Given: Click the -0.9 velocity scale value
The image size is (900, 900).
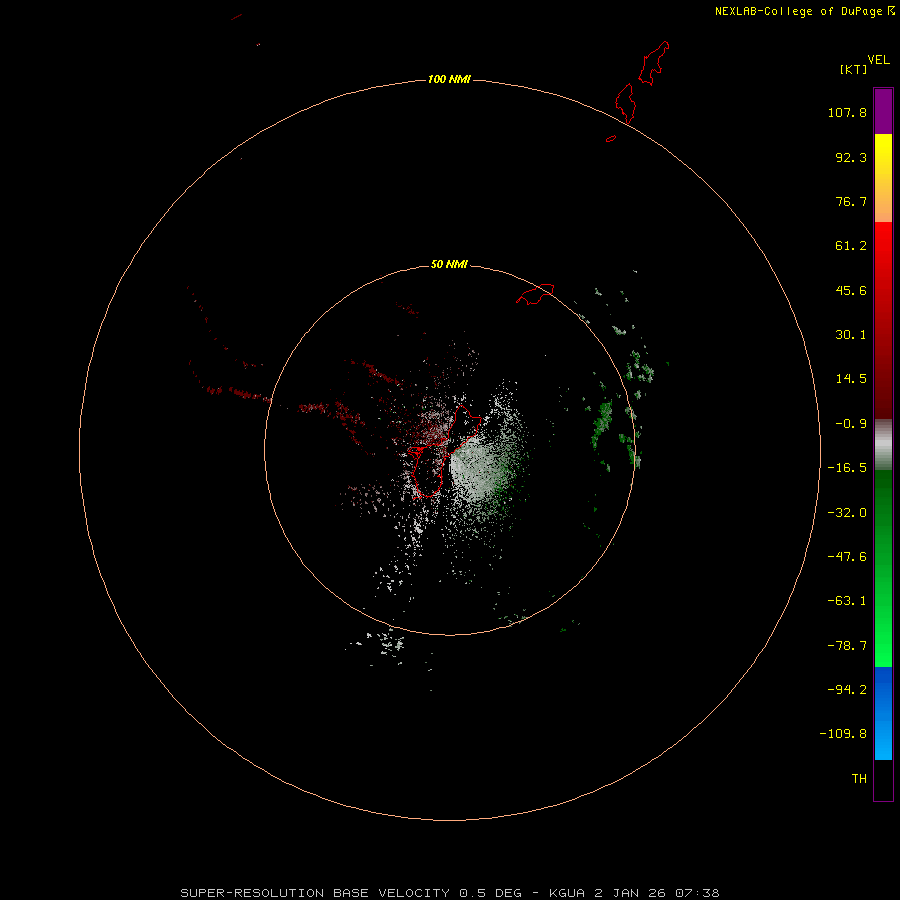Looking at the screenshot, I should point(851,424).
